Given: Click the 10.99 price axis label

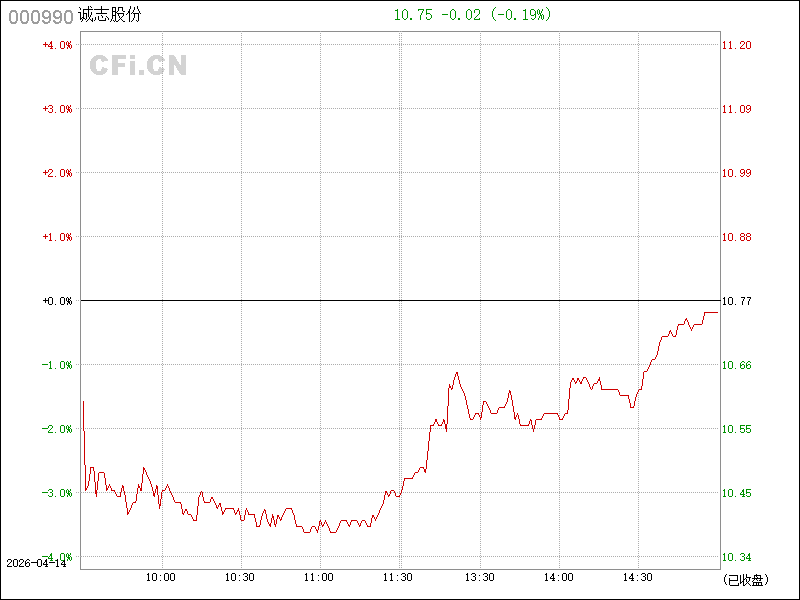Looking at the screenshot, I should point(737,173).
